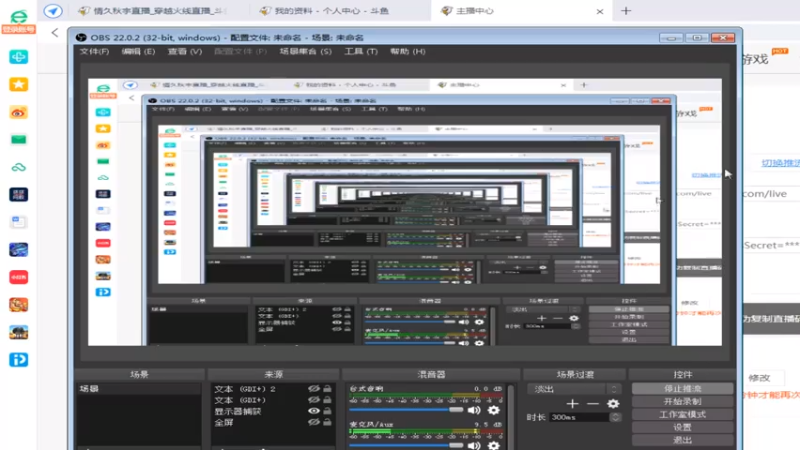Click the green cloud loop icon in the sidebar
Screen dimensions: 800x450
pyautogui.click(x=18, y=167)
